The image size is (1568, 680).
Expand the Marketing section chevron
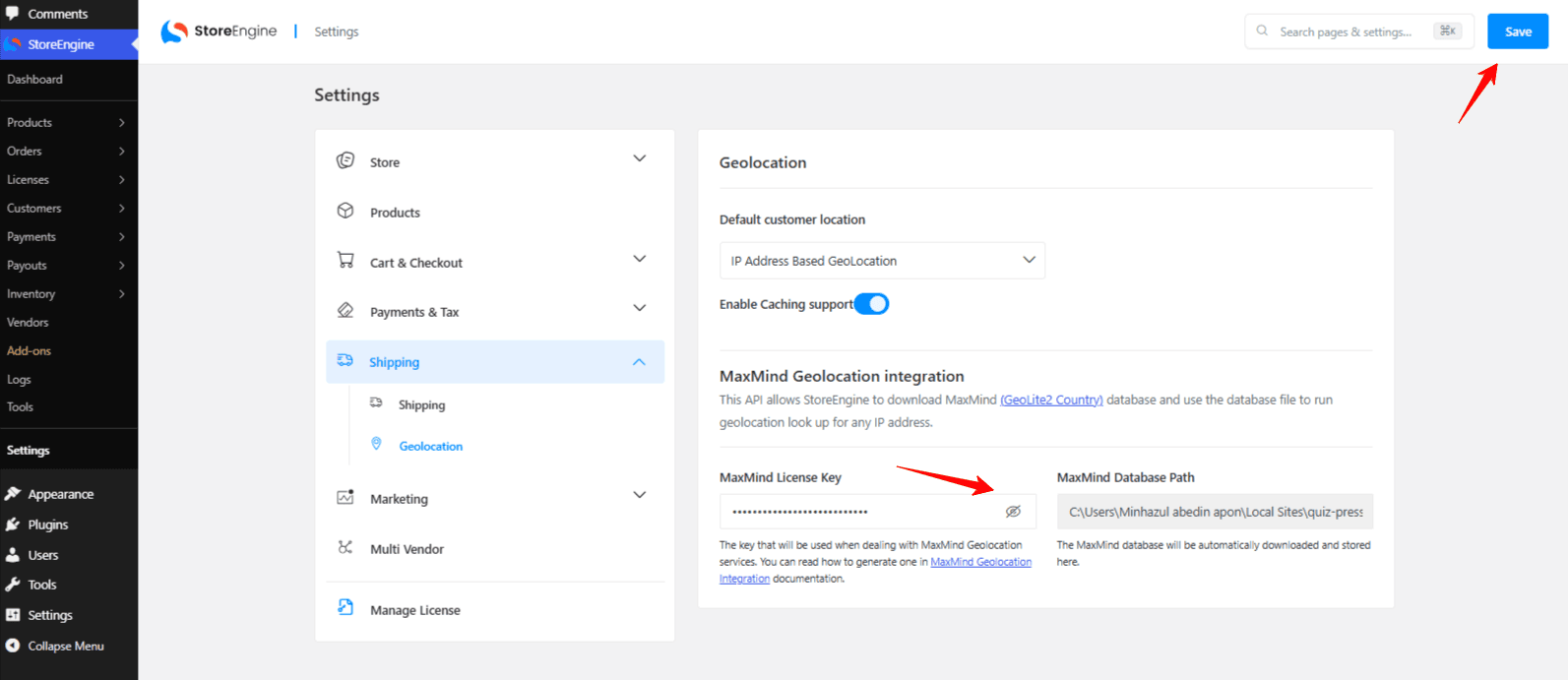point(640,495)
